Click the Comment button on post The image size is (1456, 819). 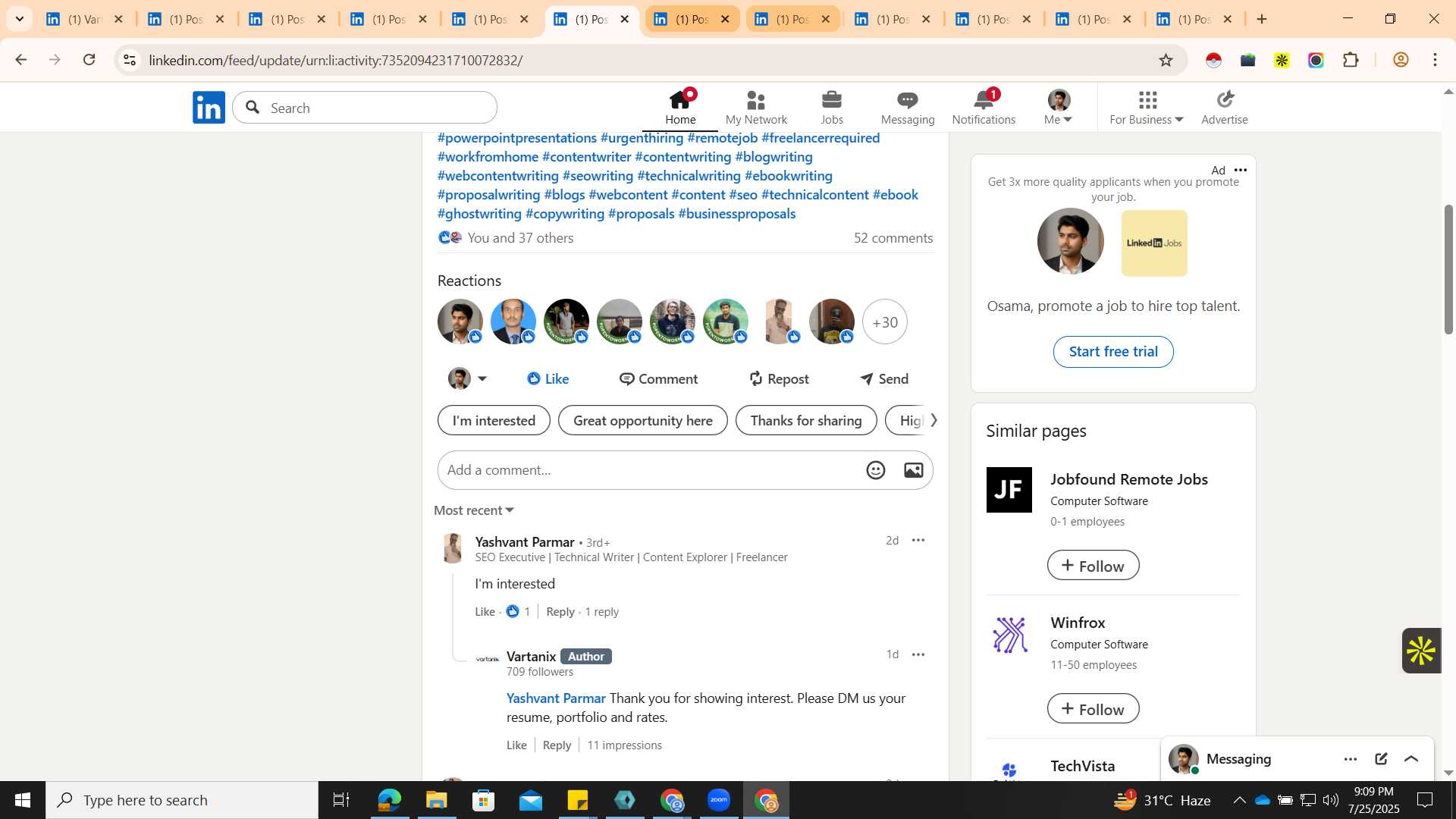[x=658, y=378]
